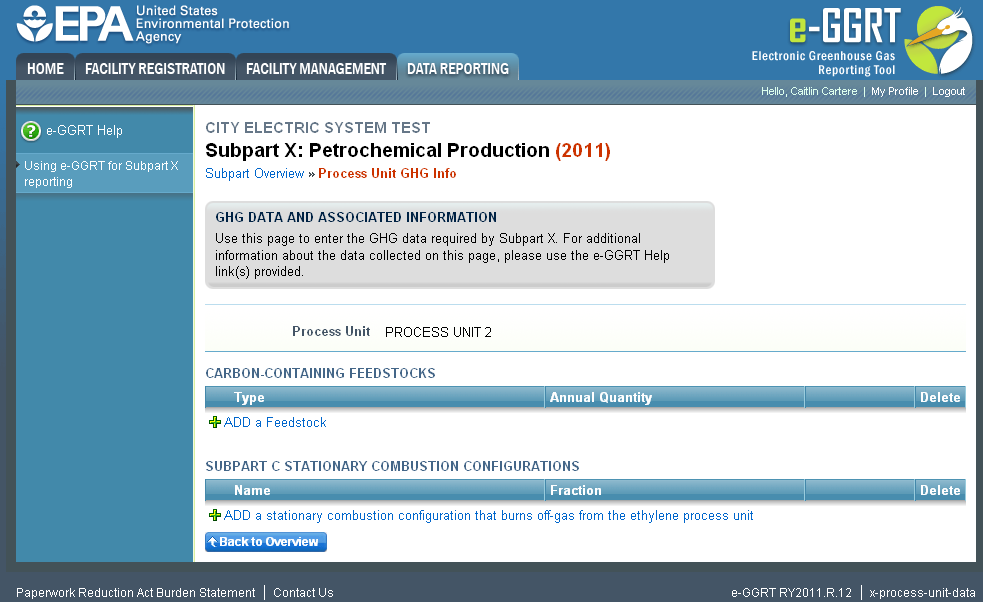Click CARBON-CONTAINING FEEDSTOCKS section heading
Screen dimensions: 983x602
[320, 373]
